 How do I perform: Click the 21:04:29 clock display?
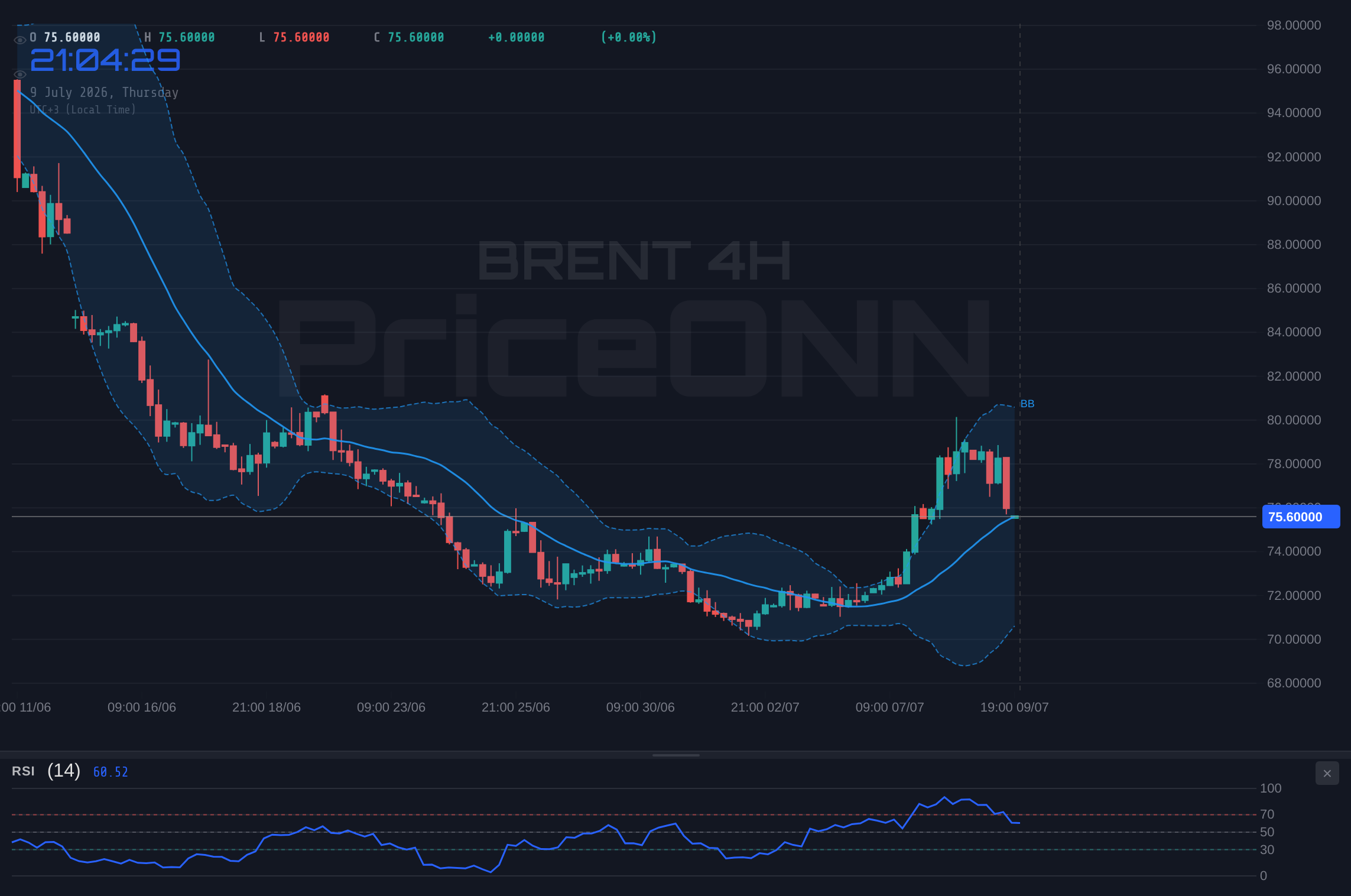[105, 60]
